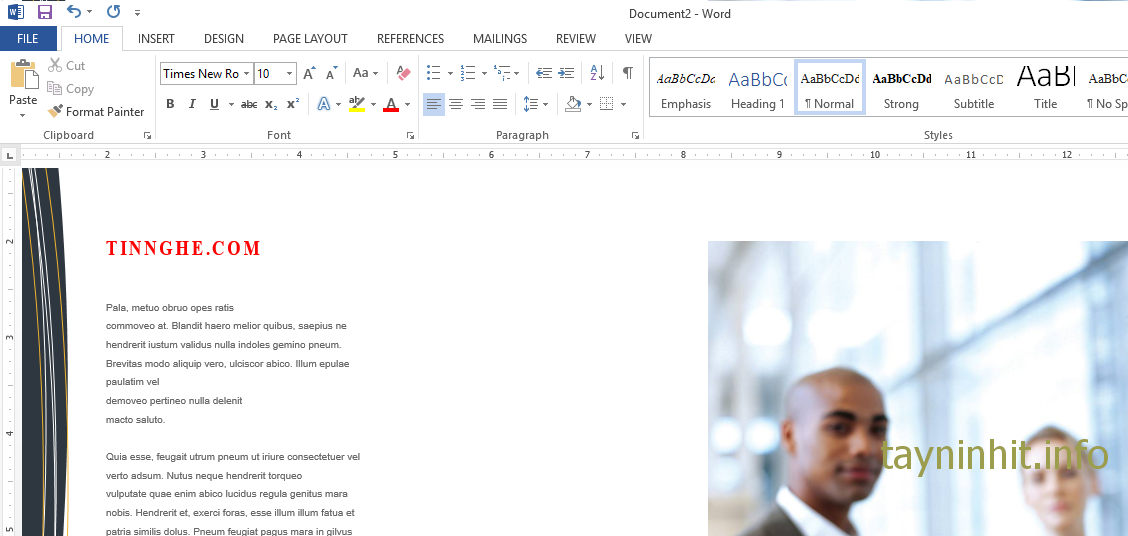The height and width of the screenshot is (536, 1128).
Task: Toggle Italic formatting
Action: 192,104
